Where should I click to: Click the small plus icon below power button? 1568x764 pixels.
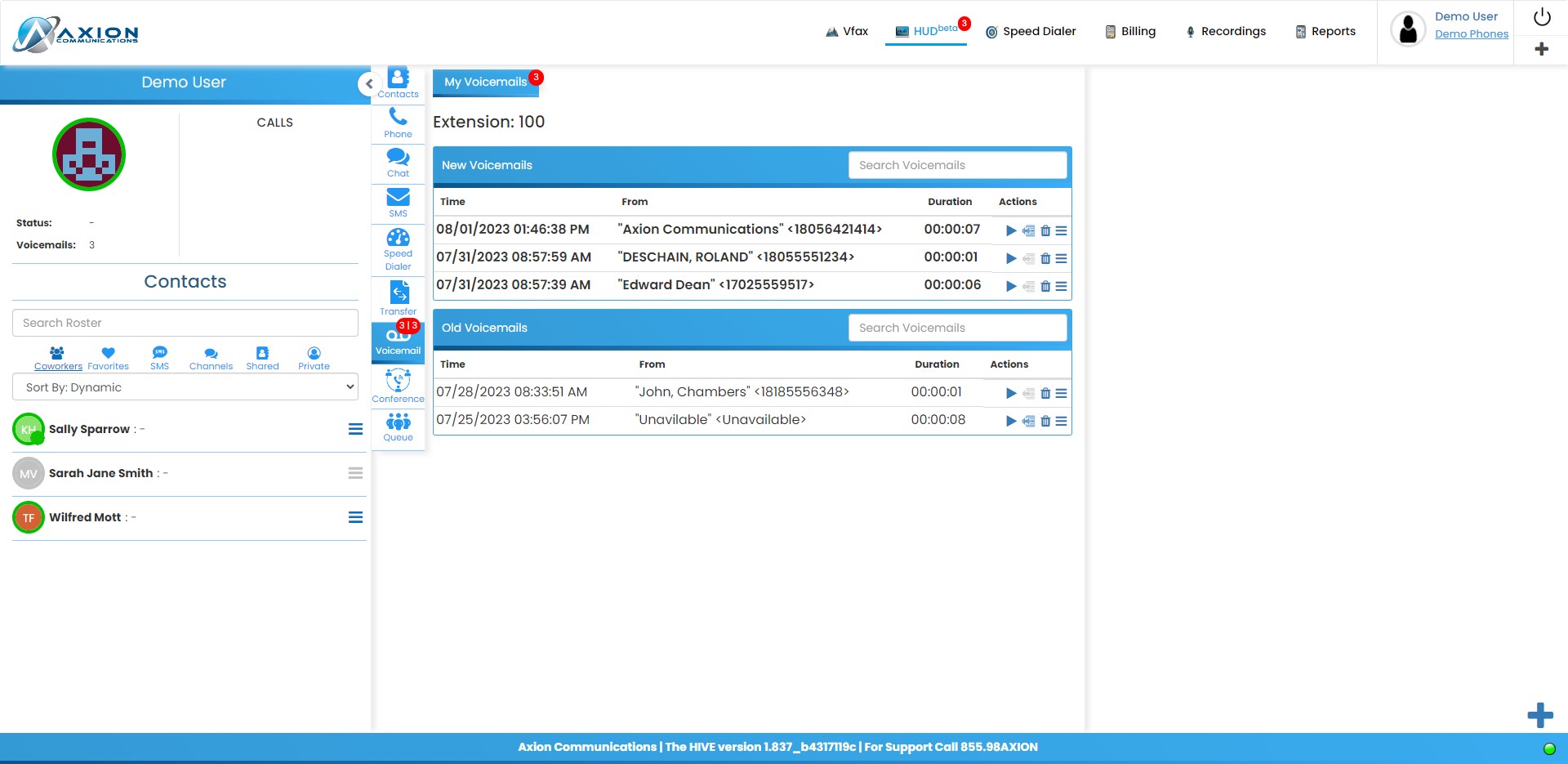point(1541,49)
